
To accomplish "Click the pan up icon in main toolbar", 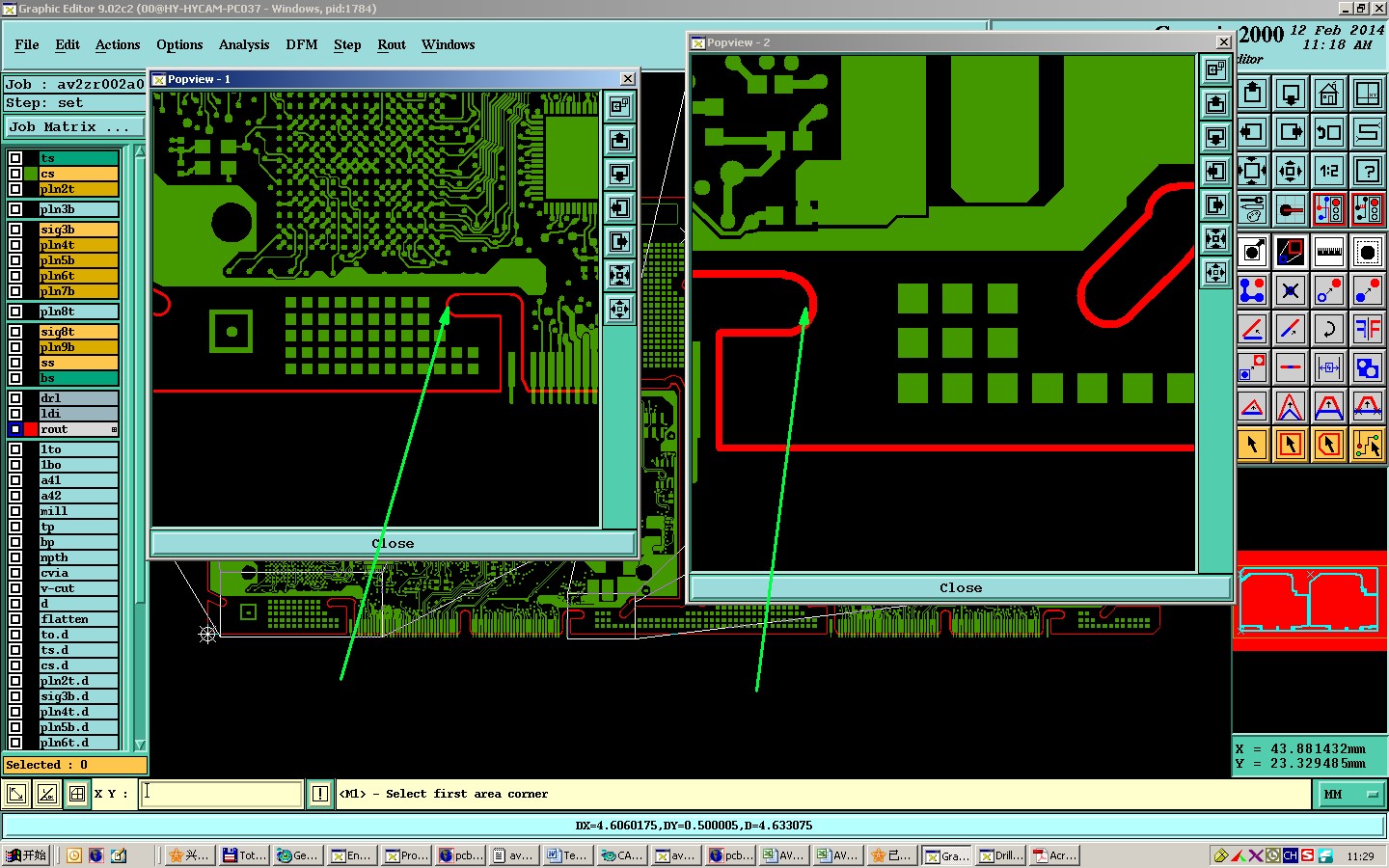I will pos(1252,94).
